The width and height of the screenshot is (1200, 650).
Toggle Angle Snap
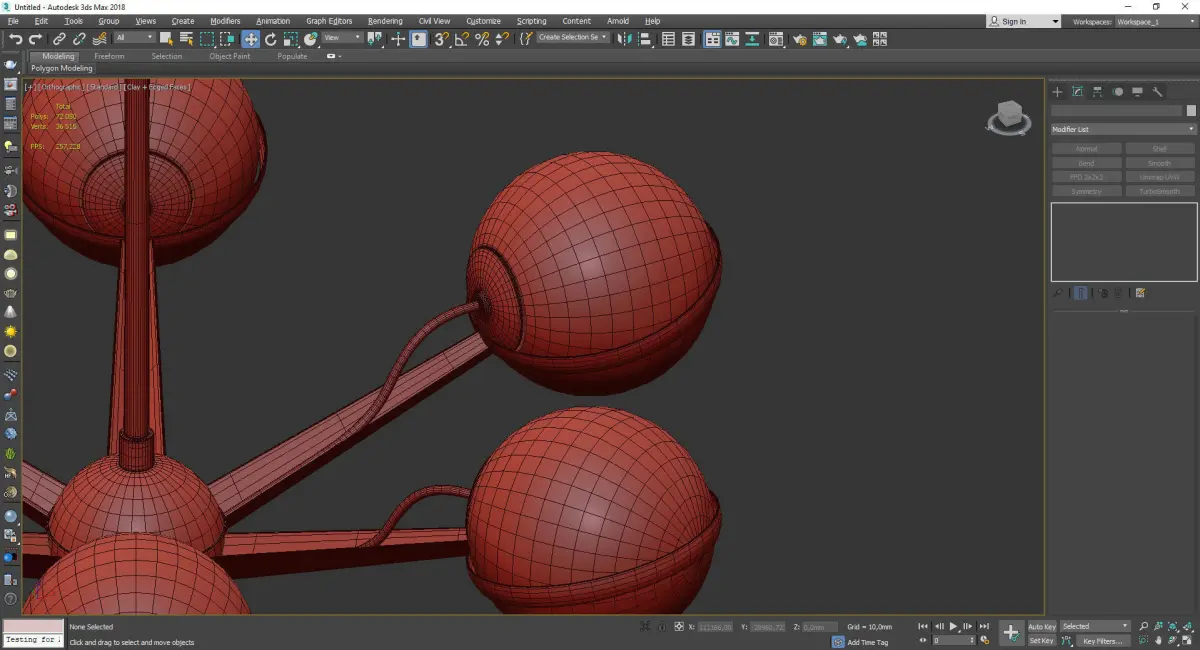click(x=461, y=39)
